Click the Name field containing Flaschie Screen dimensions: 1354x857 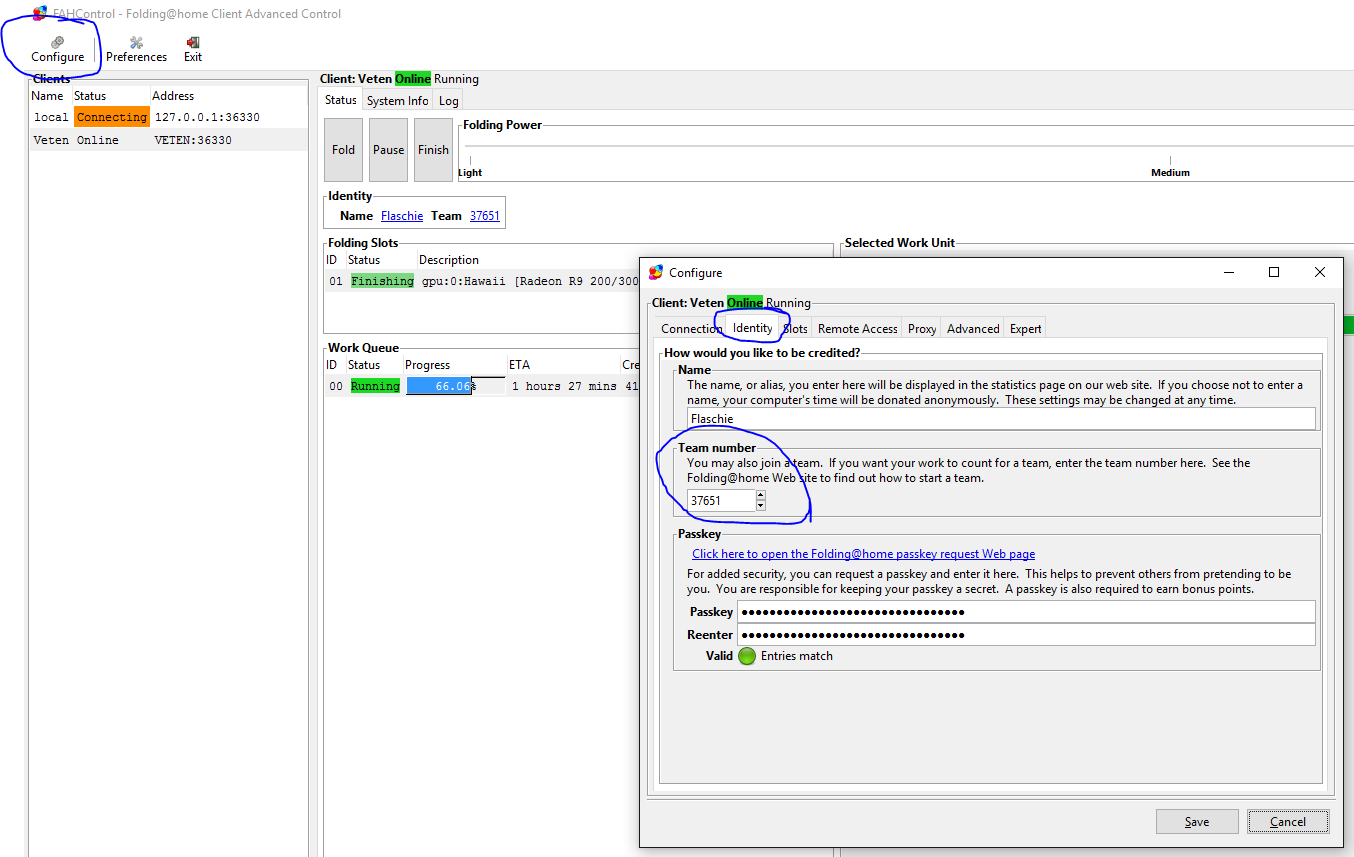pyautogui.click(x=1001, y=419)
